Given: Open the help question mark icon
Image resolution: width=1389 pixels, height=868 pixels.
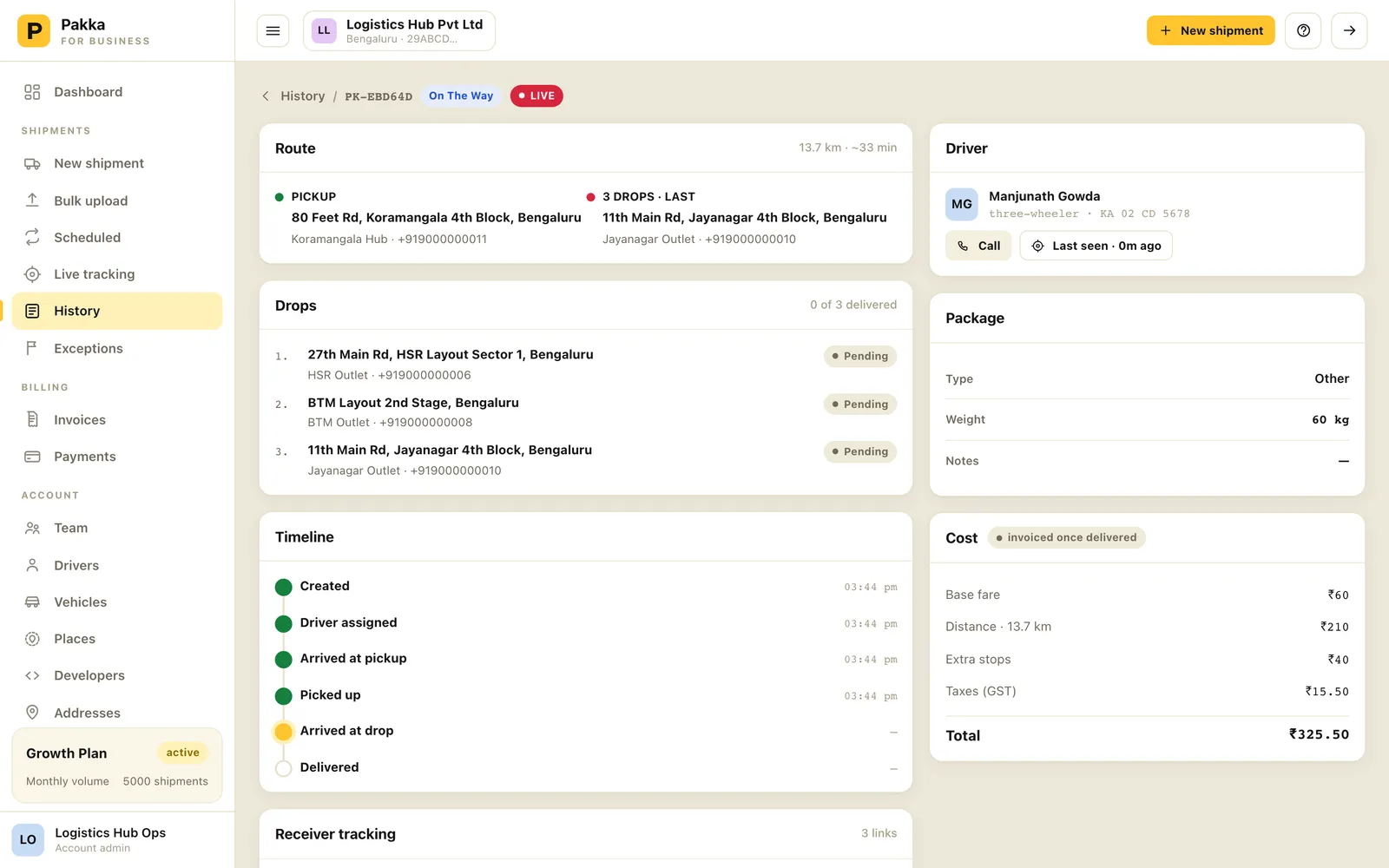Looking at the screenshot, I should coord(1303,30).
